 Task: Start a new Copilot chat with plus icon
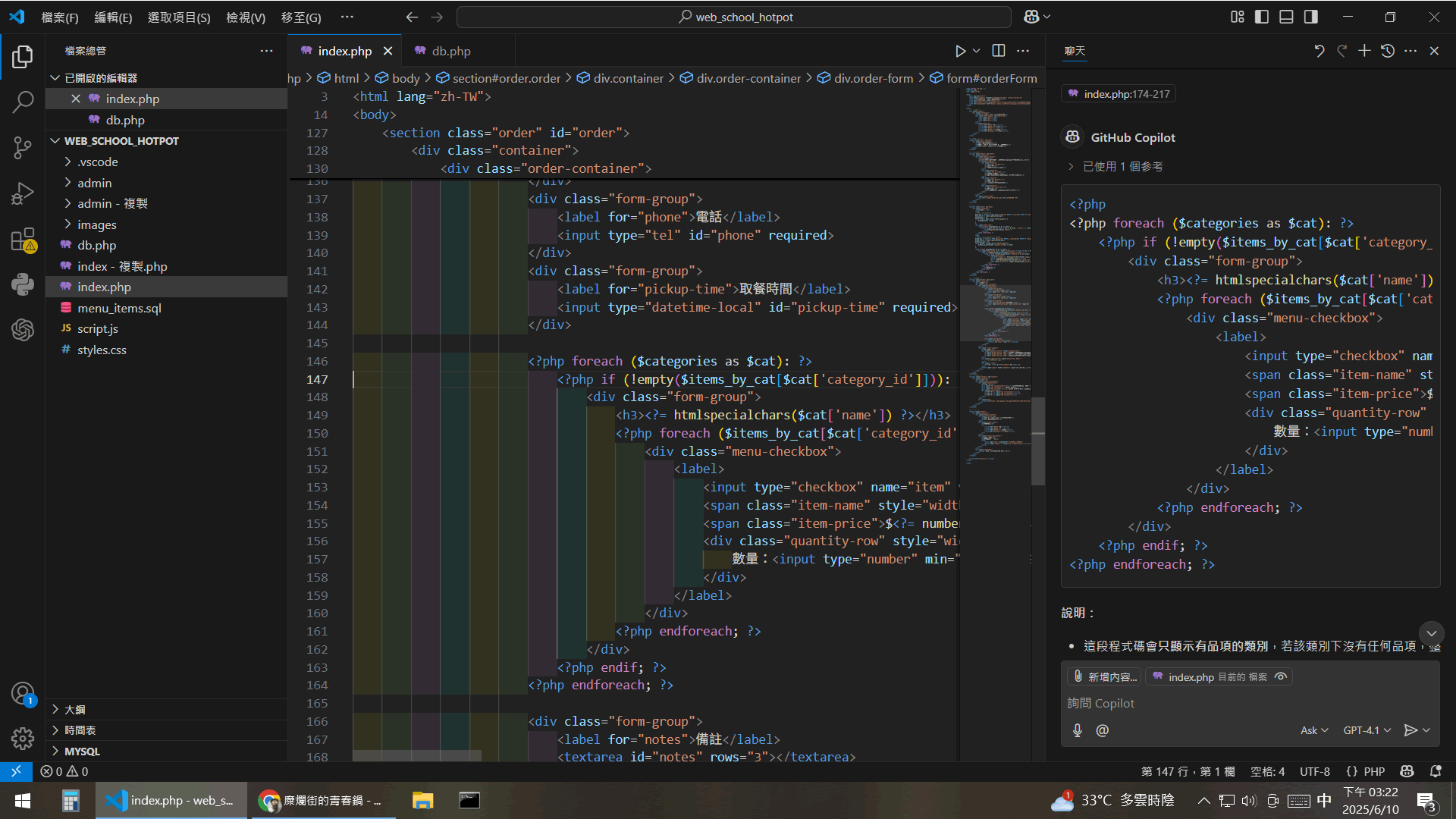point(1364,51)
